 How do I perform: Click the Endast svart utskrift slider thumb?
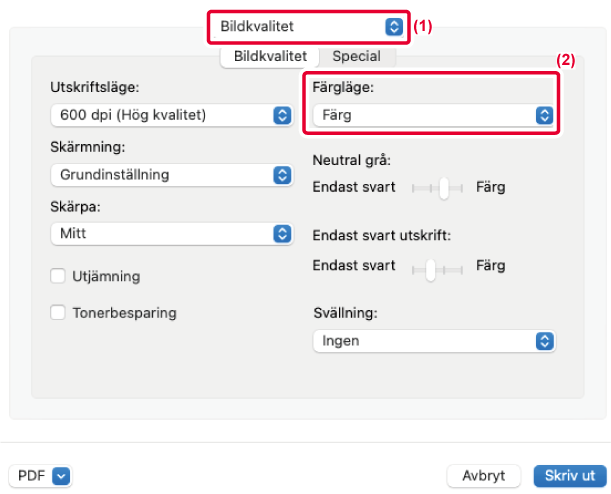point(430,267)
